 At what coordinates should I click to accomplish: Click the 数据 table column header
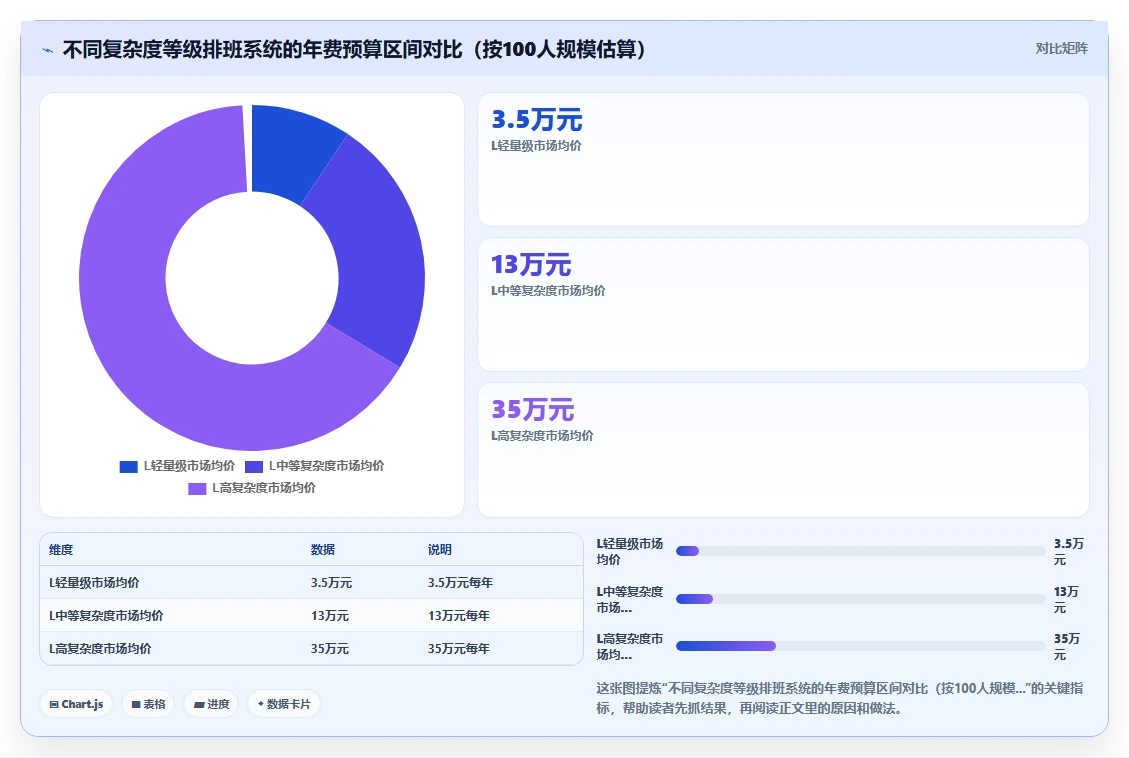tap(323, 550)
